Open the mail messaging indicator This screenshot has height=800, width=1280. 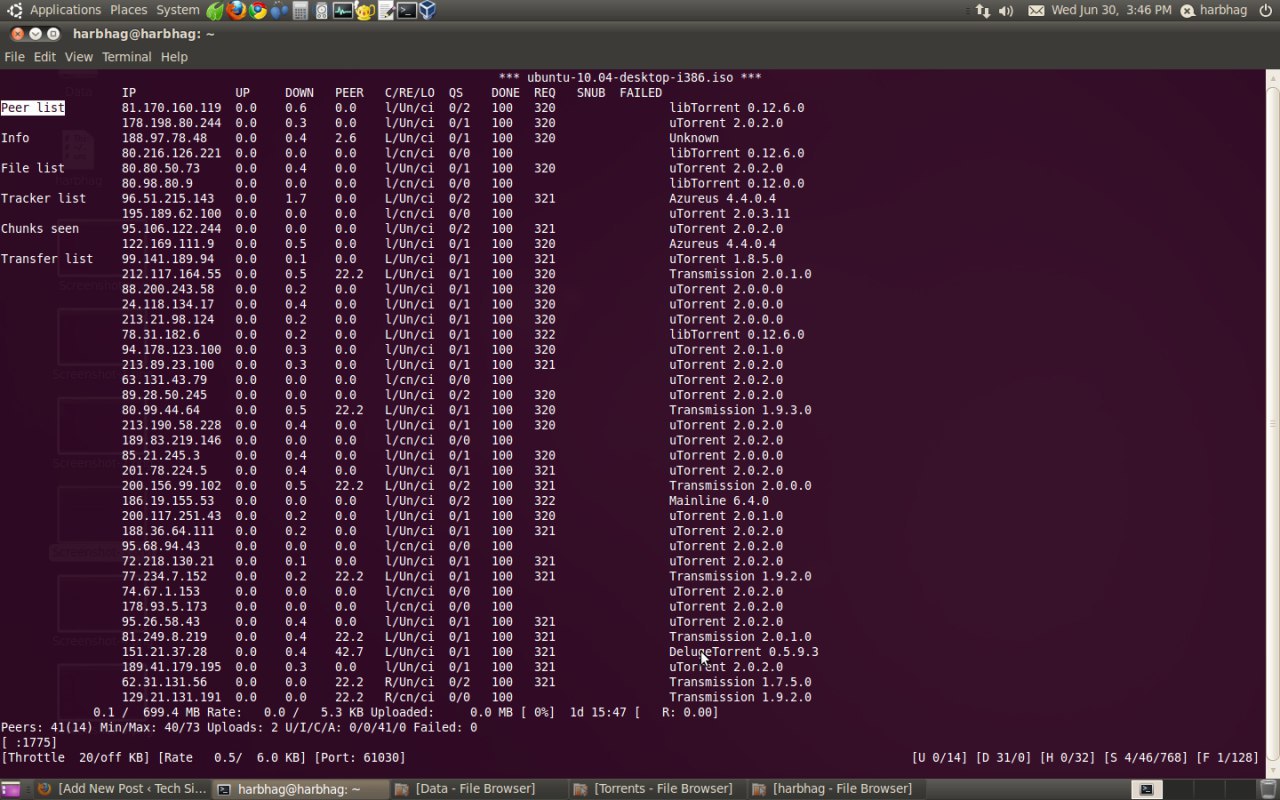tap(1036, 11)
